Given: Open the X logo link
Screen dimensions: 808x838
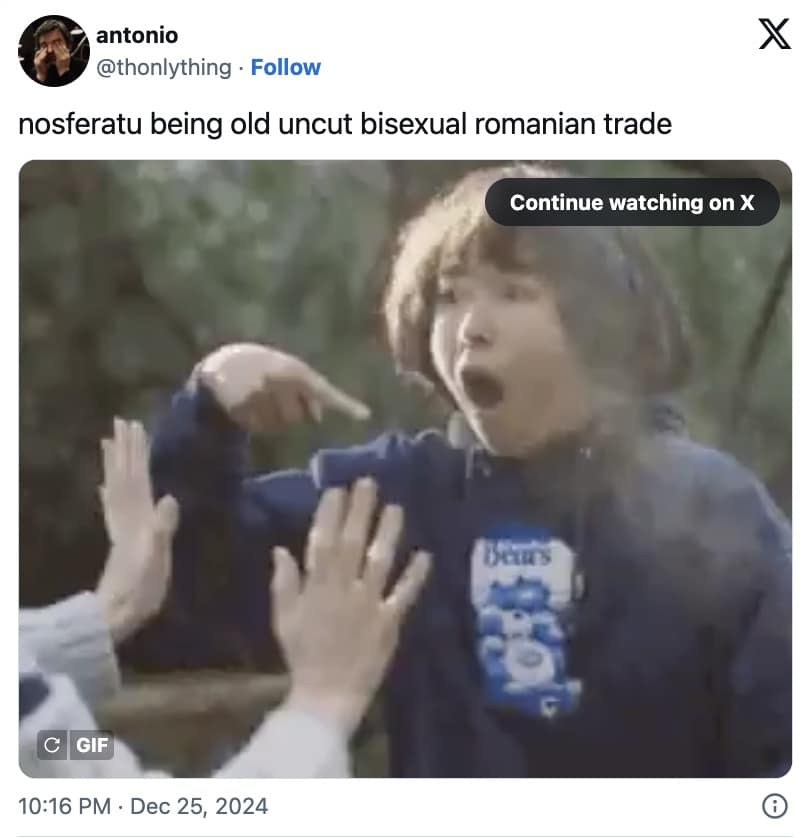Looking at the screenshot, I should [774, 34].
